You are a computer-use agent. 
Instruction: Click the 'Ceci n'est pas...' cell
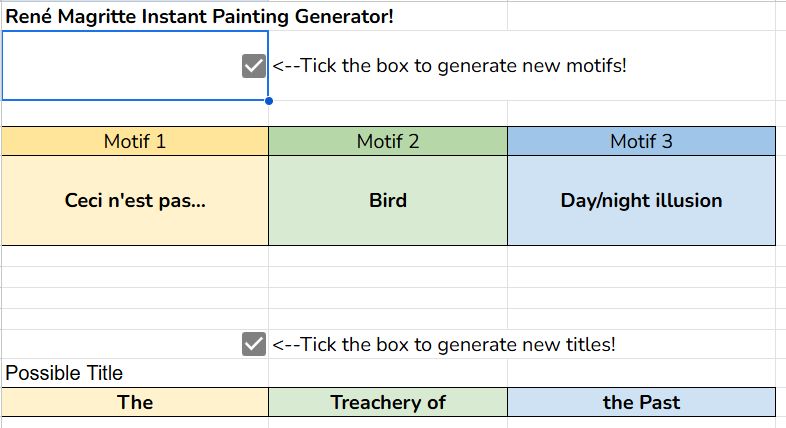tap(135, 200)
